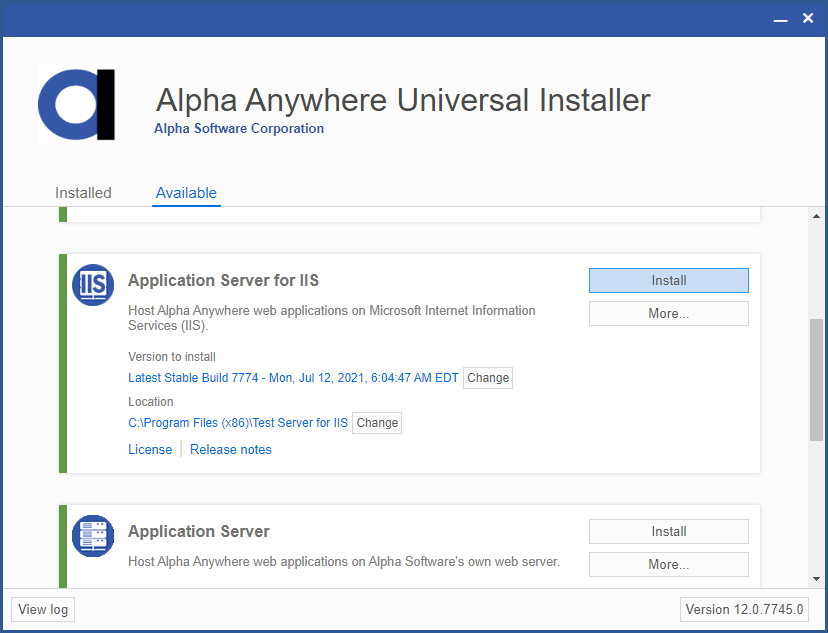This screenshot has height=633, width=828.
Task: Minimize the installer window
Action: pyautogui.click(x=780, y=19)
